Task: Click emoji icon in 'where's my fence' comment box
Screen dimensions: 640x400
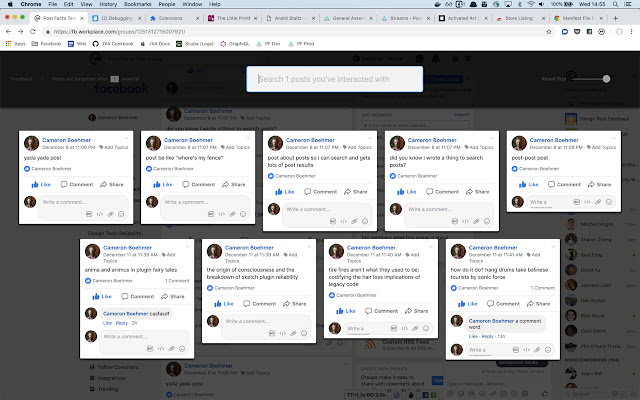Action: coord(243,214)
